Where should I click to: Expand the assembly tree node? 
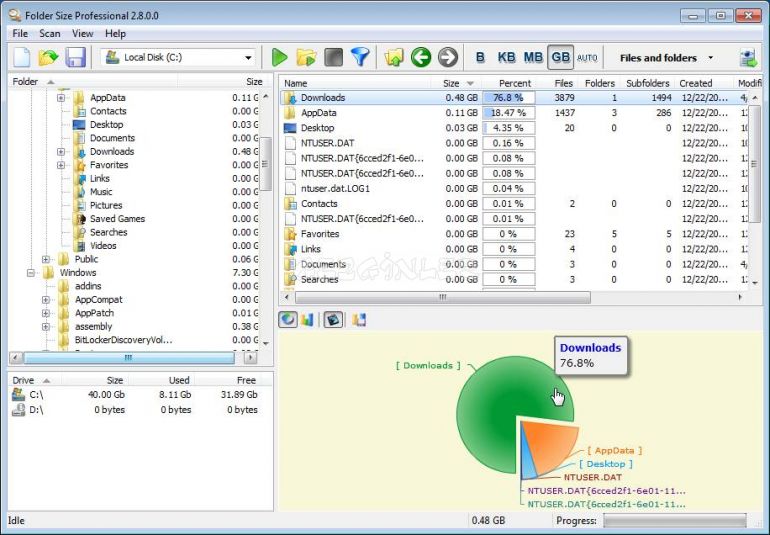tap(46, 327)
